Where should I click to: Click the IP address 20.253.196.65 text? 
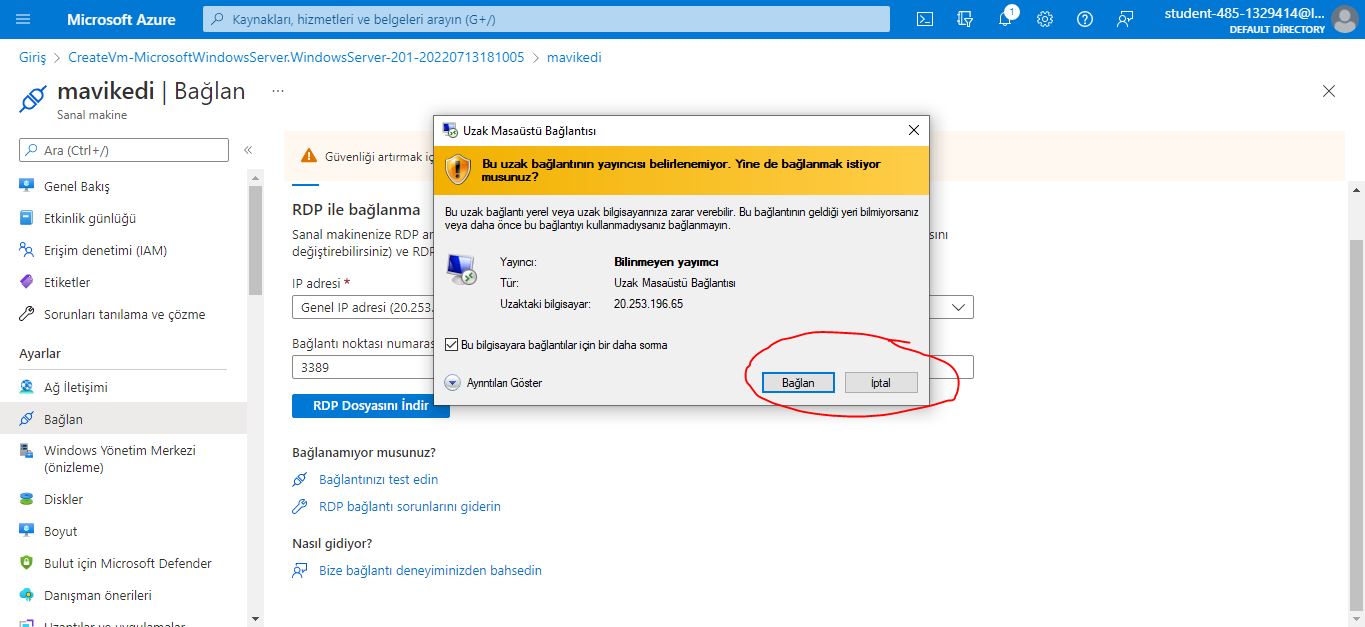(648, 303)
